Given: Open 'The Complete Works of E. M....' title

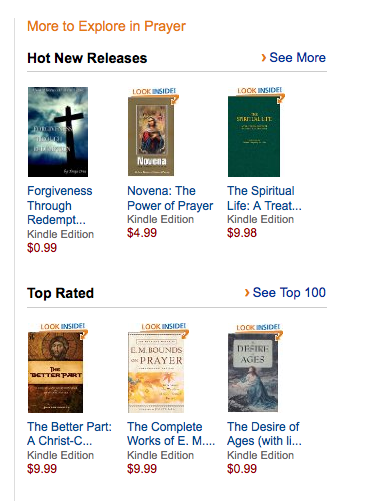Looking at the screenshot, I should [171, 434].
